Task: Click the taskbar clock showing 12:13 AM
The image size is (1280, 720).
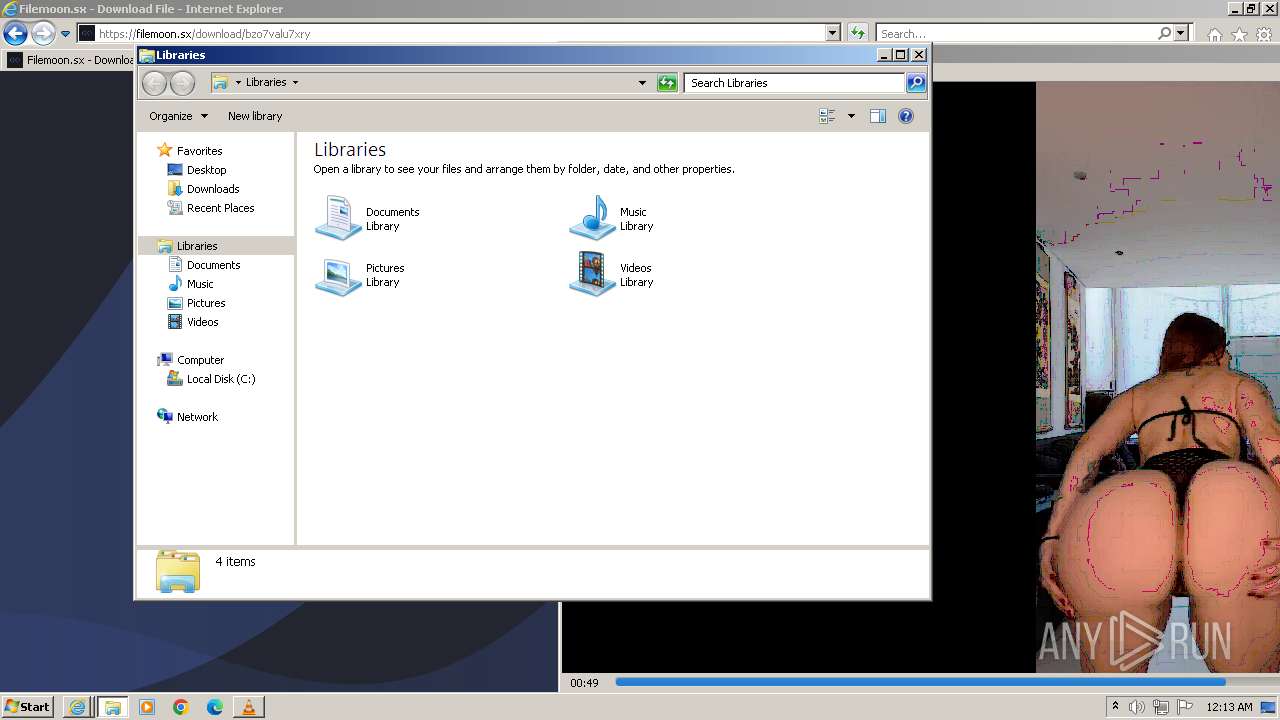Action: (1229, 707)
